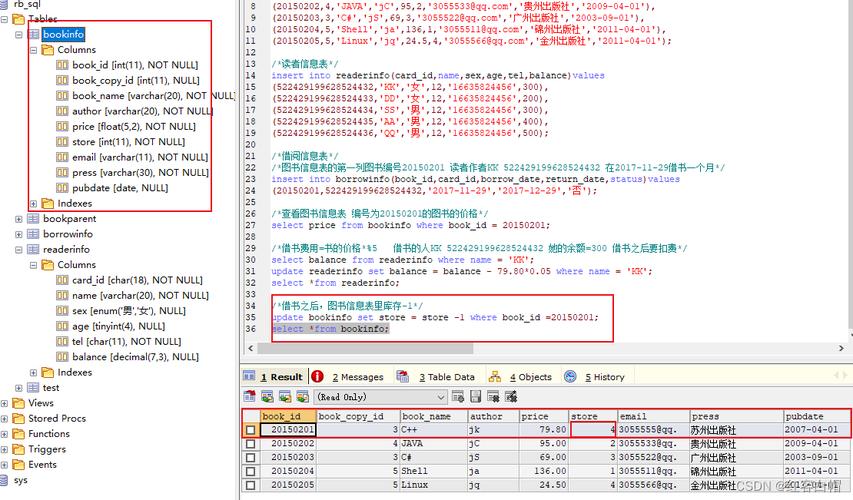Click the table icon beside bookparent
This screenshot has width=853, height=500.
[34, 219]
